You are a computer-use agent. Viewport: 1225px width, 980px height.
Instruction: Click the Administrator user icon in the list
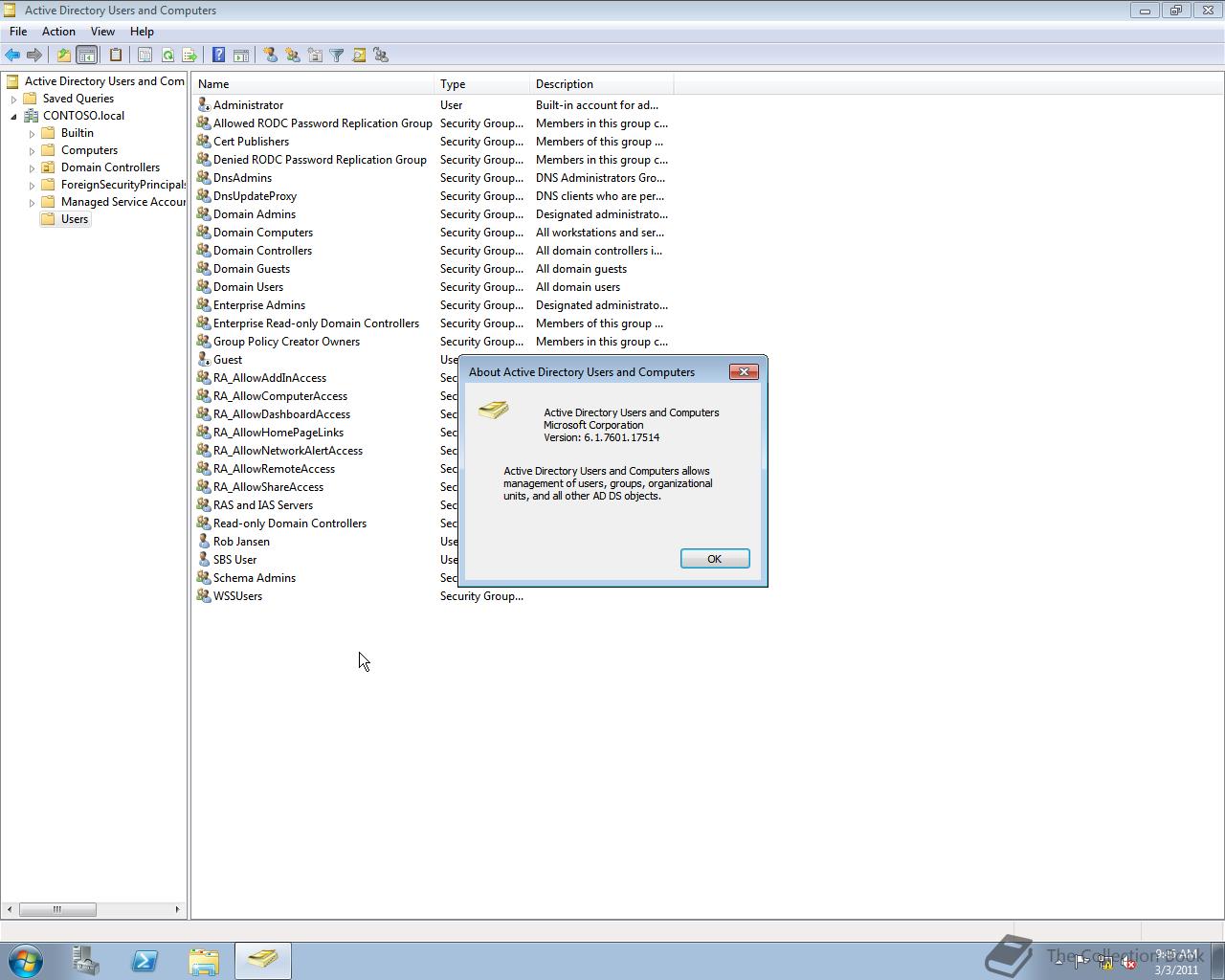[203, 105]
